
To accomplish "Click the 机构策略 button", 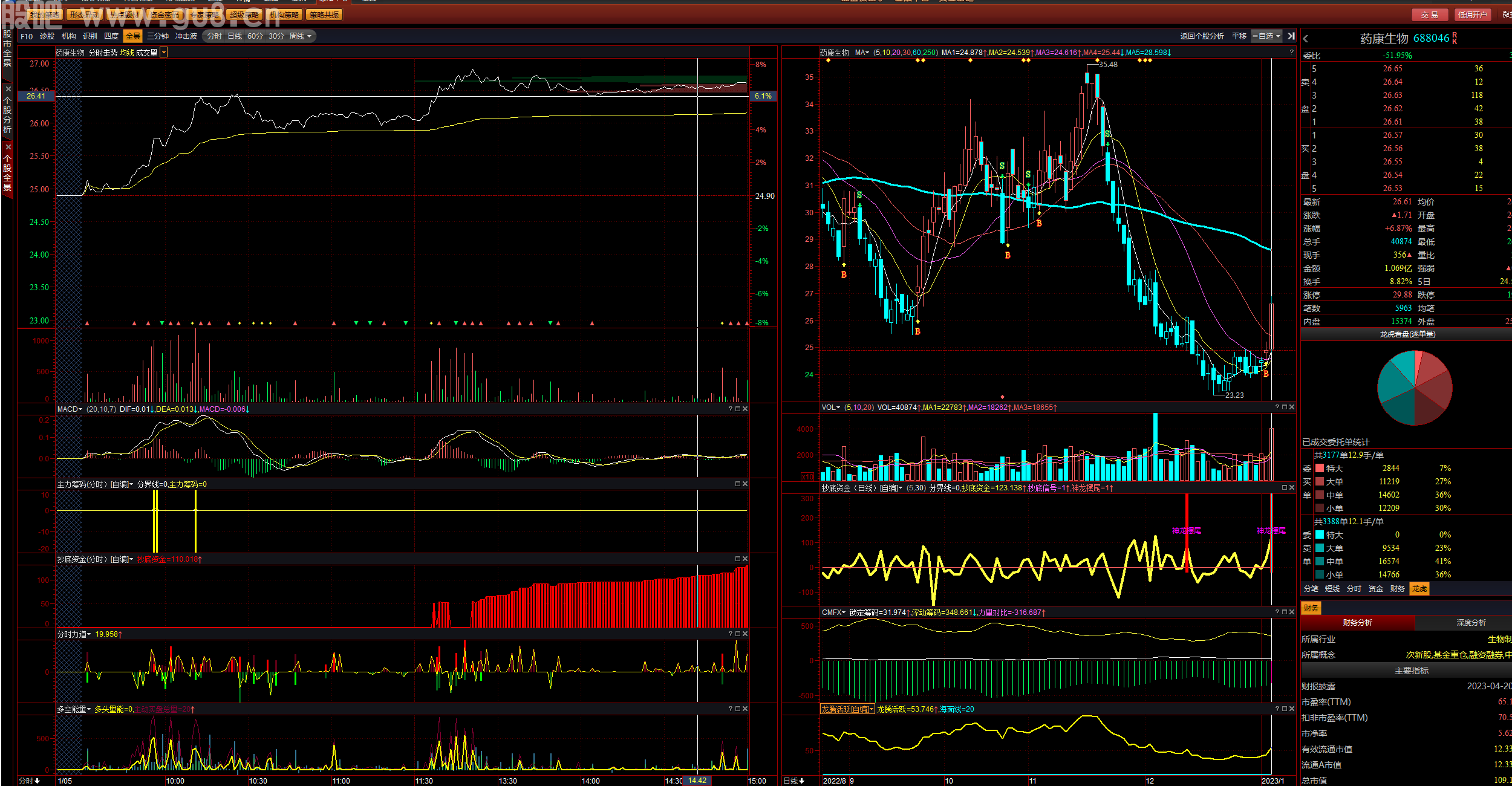I will (284, 15).
